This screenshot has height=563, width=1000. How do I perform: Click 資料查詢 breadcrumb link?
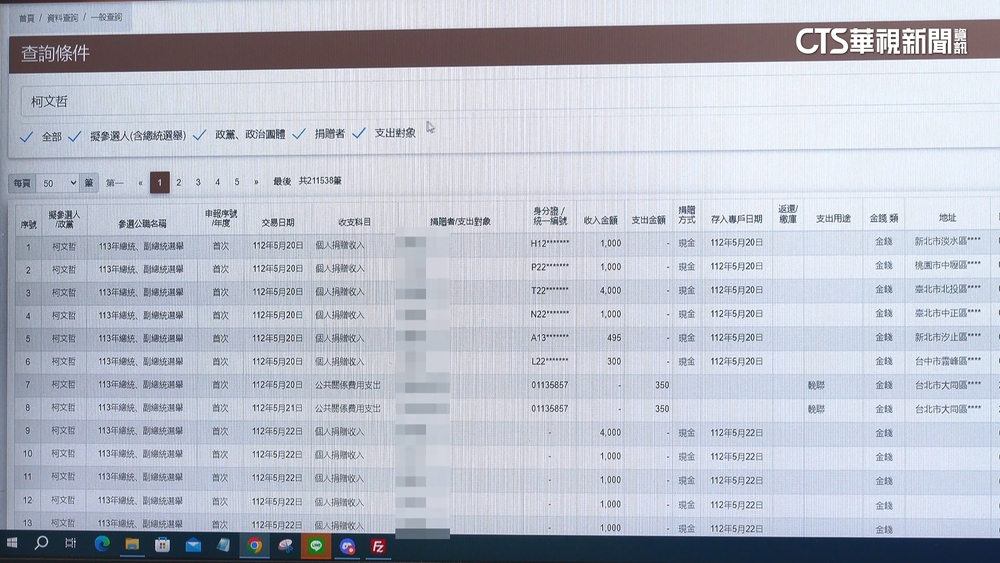pyautogui.click(x=62, y=17)
